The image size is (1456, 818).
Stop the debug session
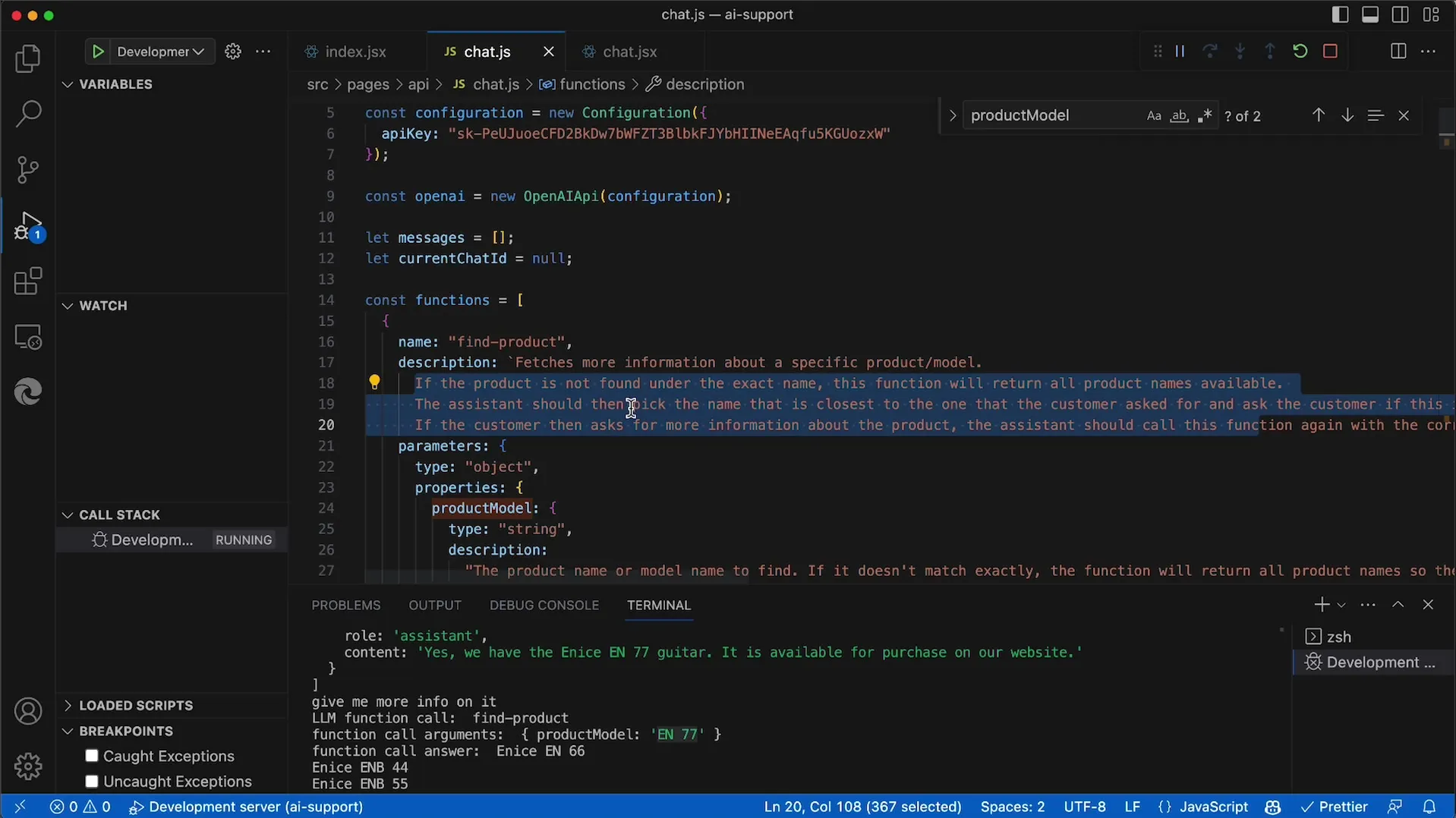[1330, 52]
